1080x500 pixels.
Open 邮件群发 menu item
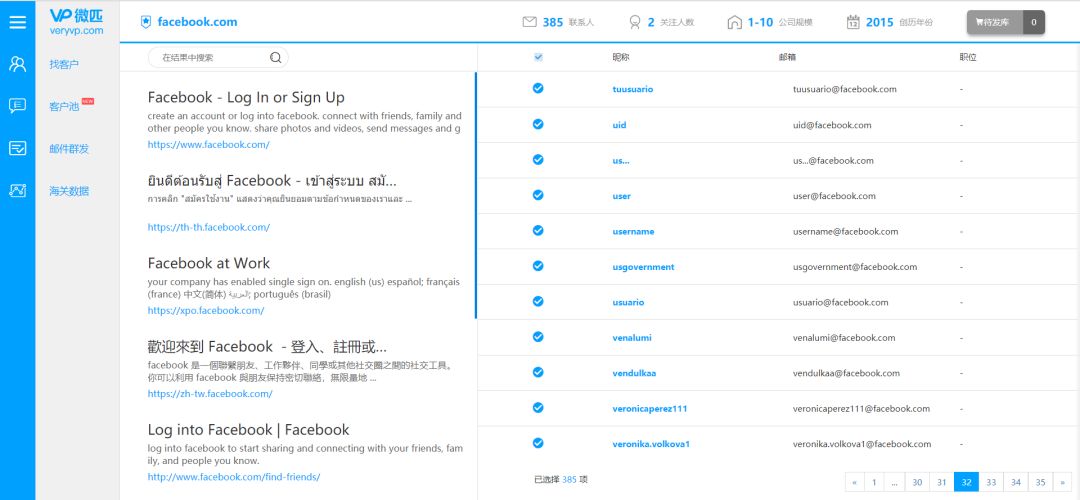(x=69, y=149)
